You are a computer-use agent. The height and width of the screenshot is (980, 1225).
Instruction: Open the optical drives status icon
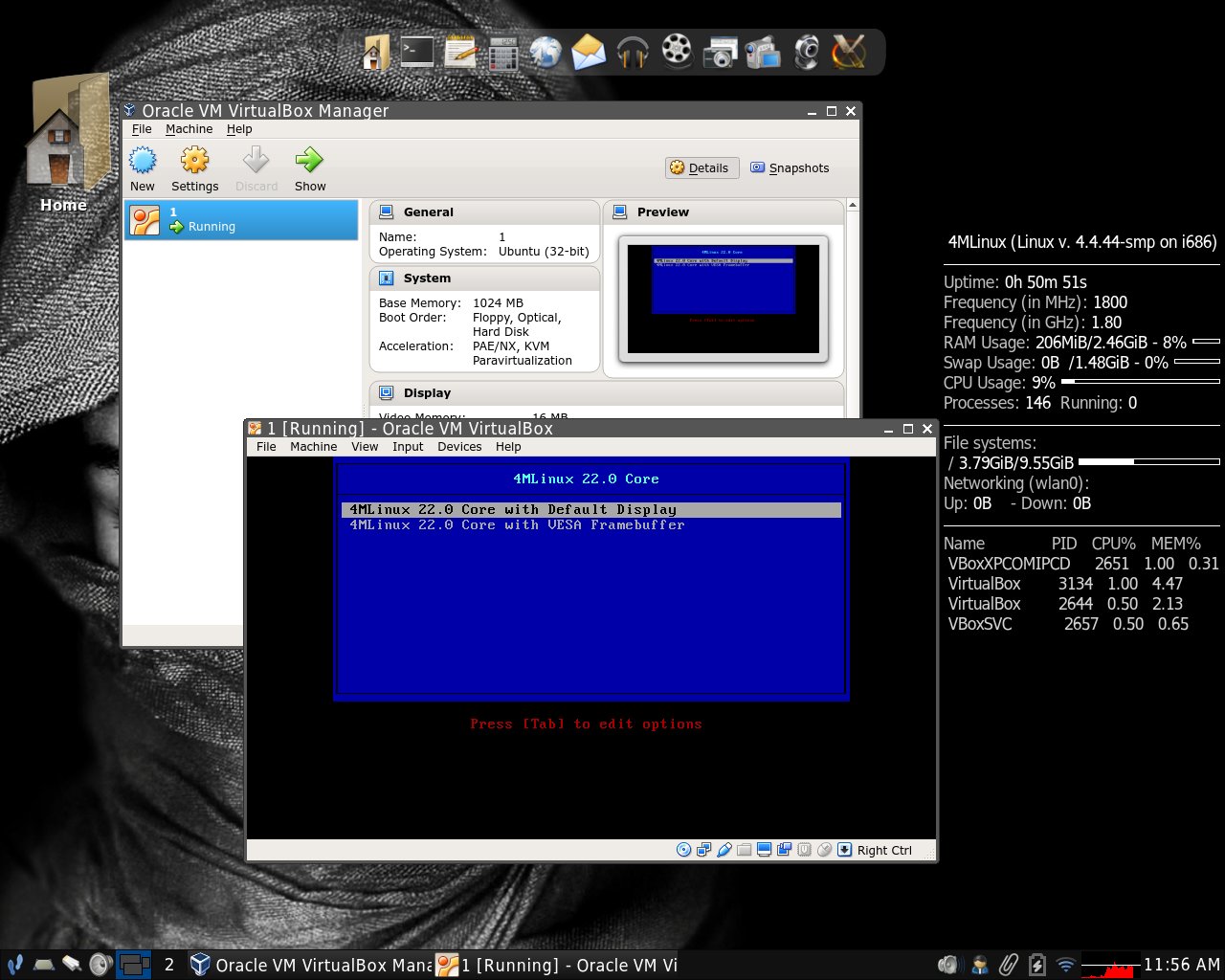point(683,849)
